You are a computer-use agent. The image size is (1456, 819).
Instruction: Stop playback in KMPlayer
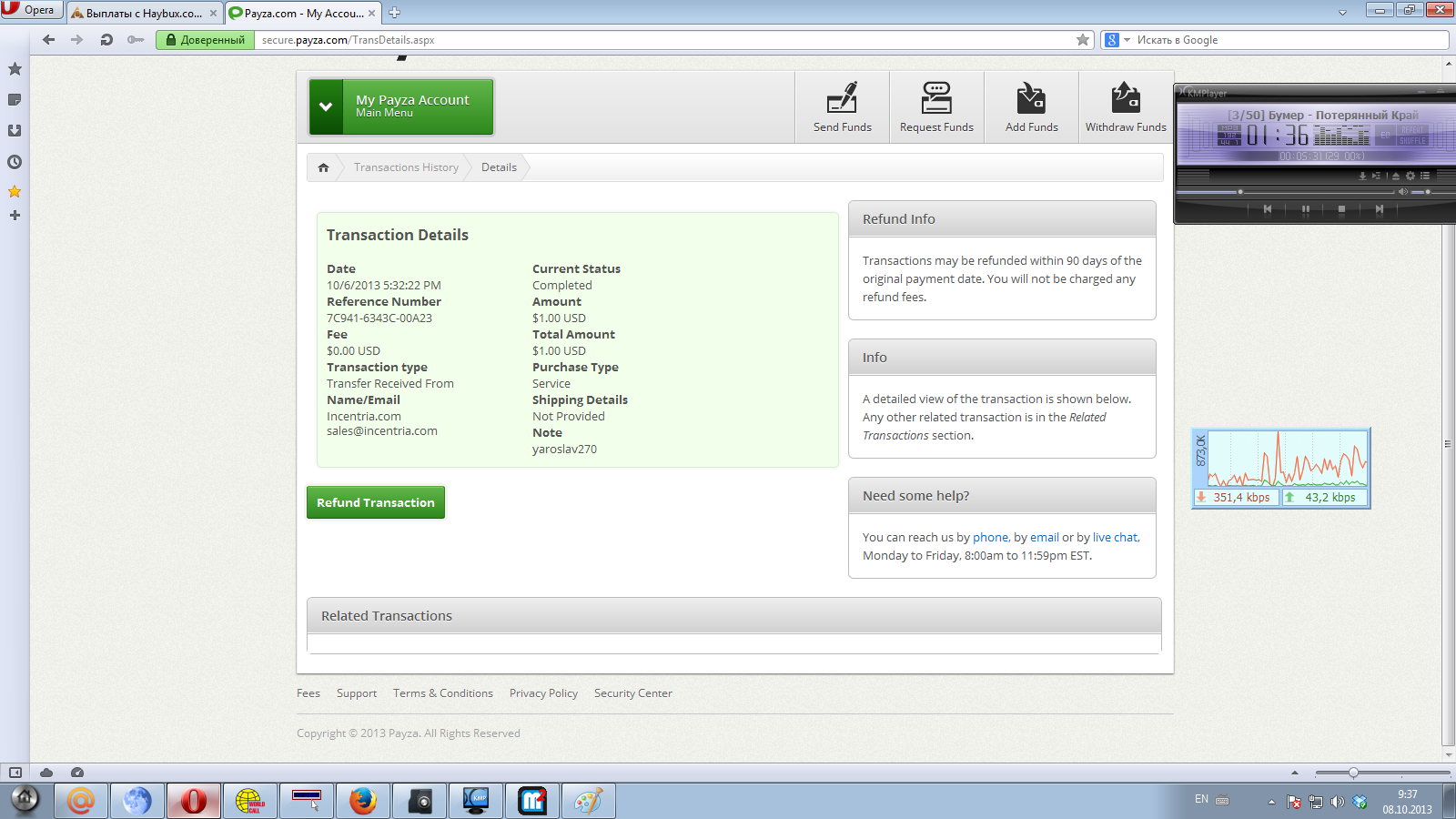pyautogui.click(x=1341, y=209)
